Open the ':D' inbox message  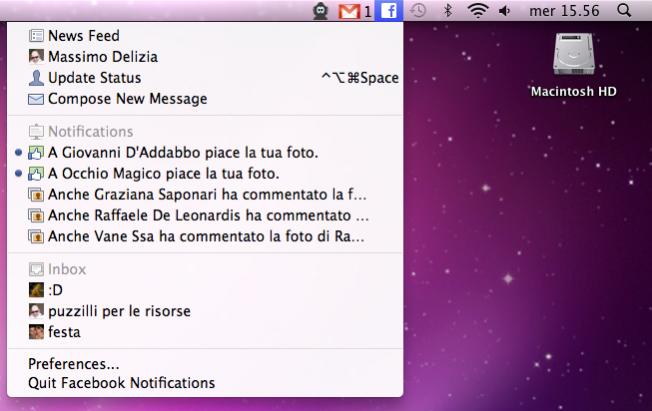point(205,290)
